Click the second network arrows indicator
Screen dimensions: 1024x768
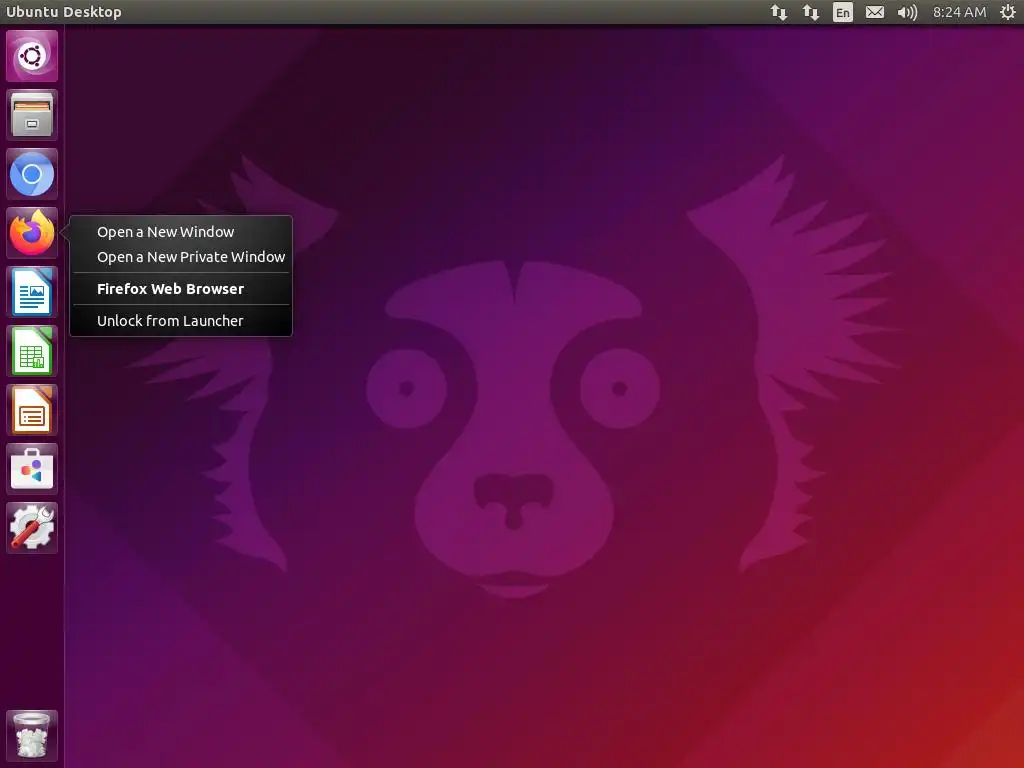(810, 12)
